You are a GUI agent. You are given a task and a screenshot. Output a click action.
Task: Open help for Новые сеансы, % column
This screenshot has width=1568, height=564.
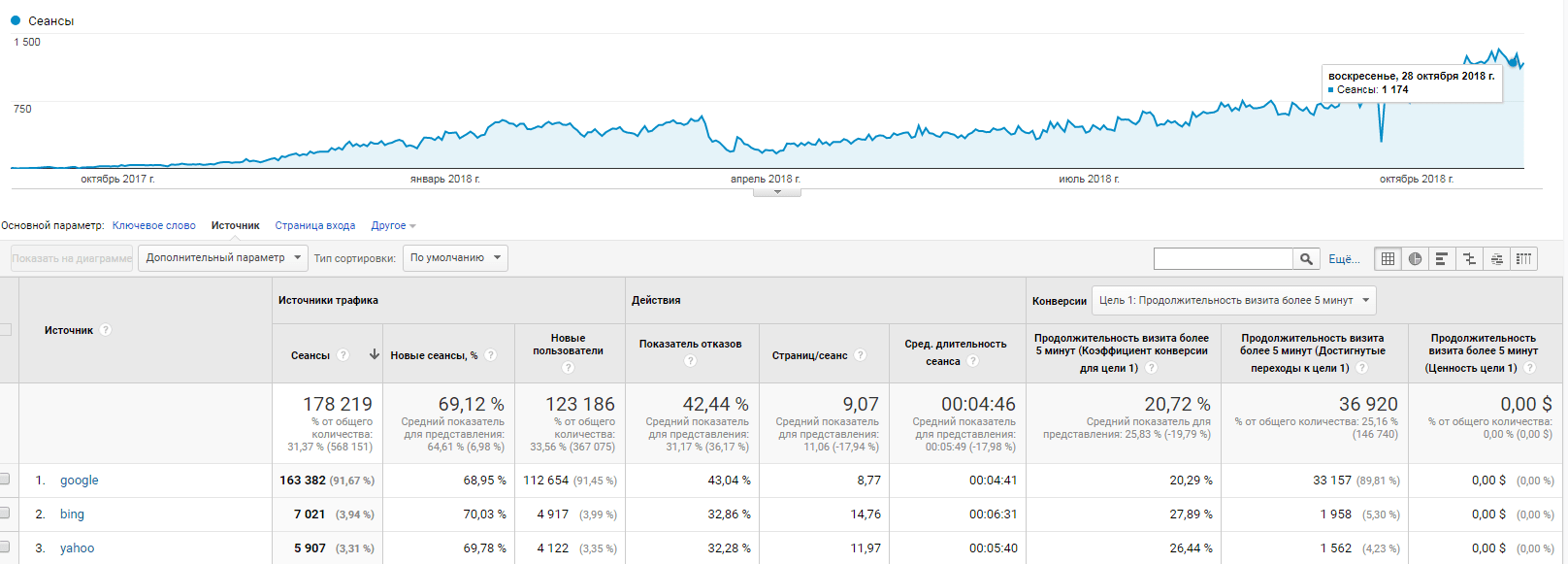[491, 355]
